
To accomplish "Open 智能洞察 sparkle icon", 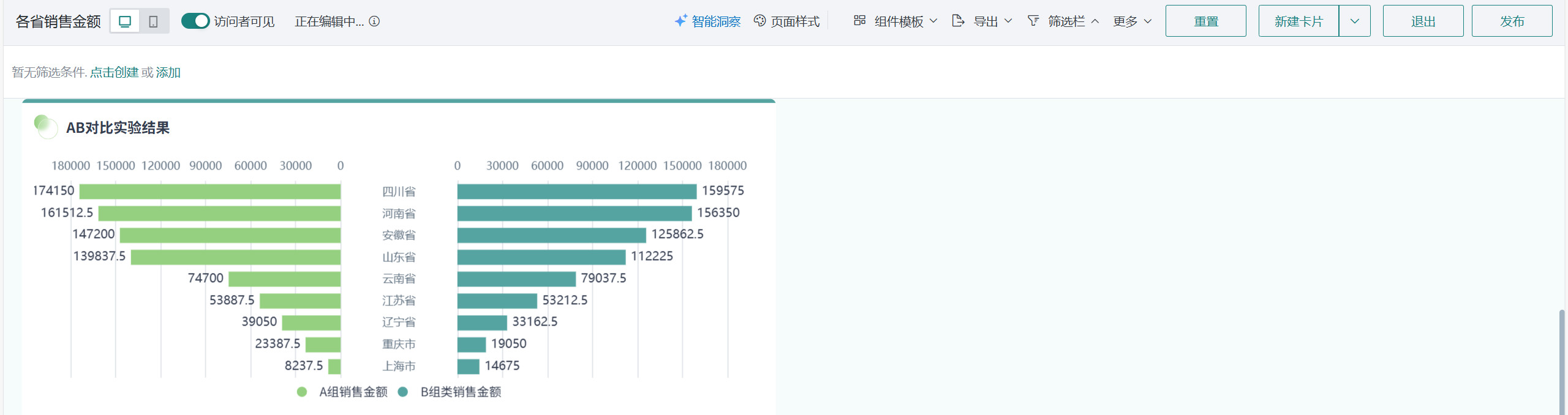I will point(680,21).
